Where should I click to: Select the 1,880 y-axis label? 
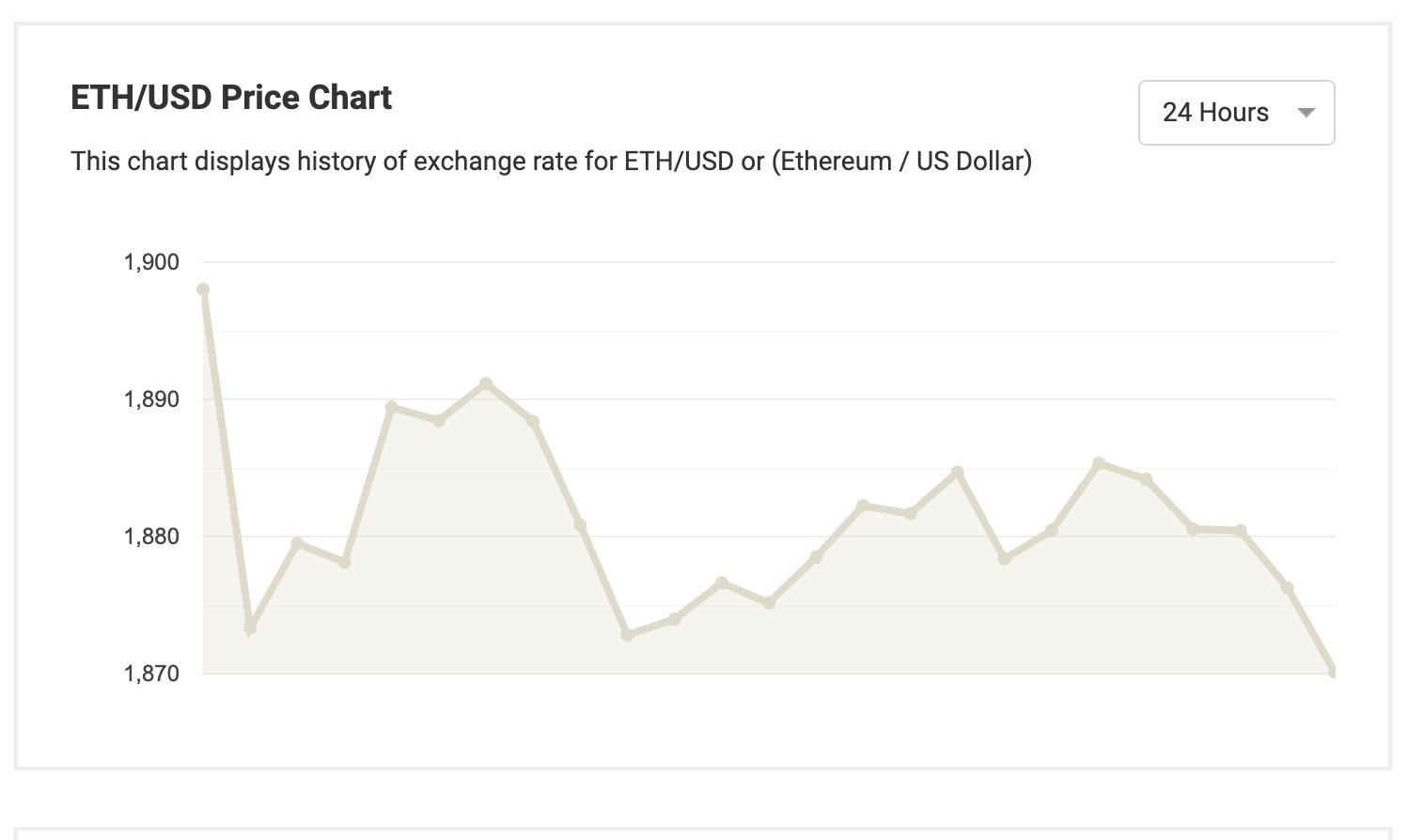point(151,537)
